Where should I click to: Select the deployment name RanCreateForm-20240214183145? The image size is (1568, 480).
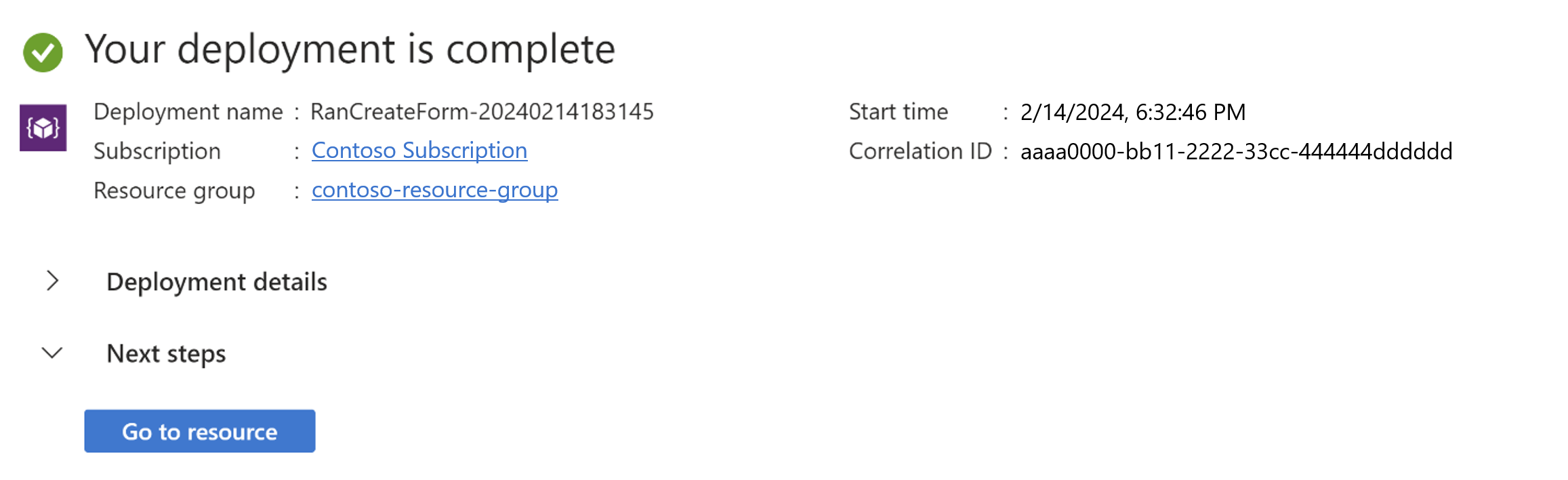pyautogui.click(x=482, y=111)
